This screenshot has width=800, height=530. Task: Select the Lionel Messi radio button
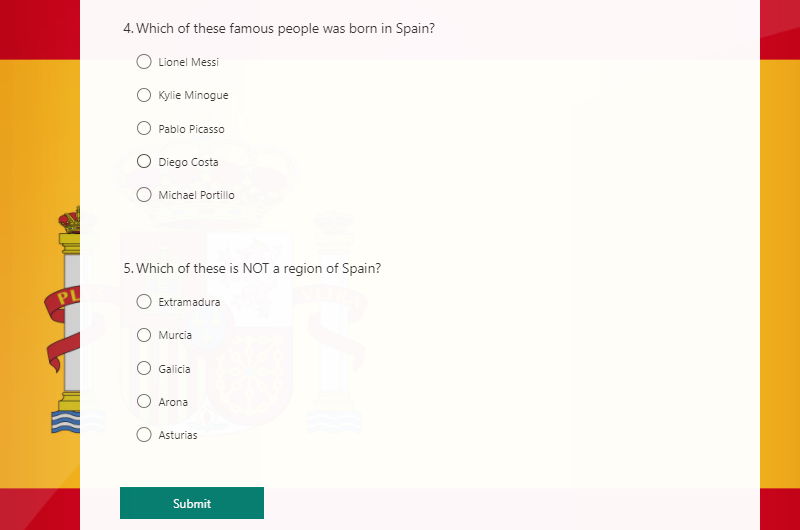(144, 62)
